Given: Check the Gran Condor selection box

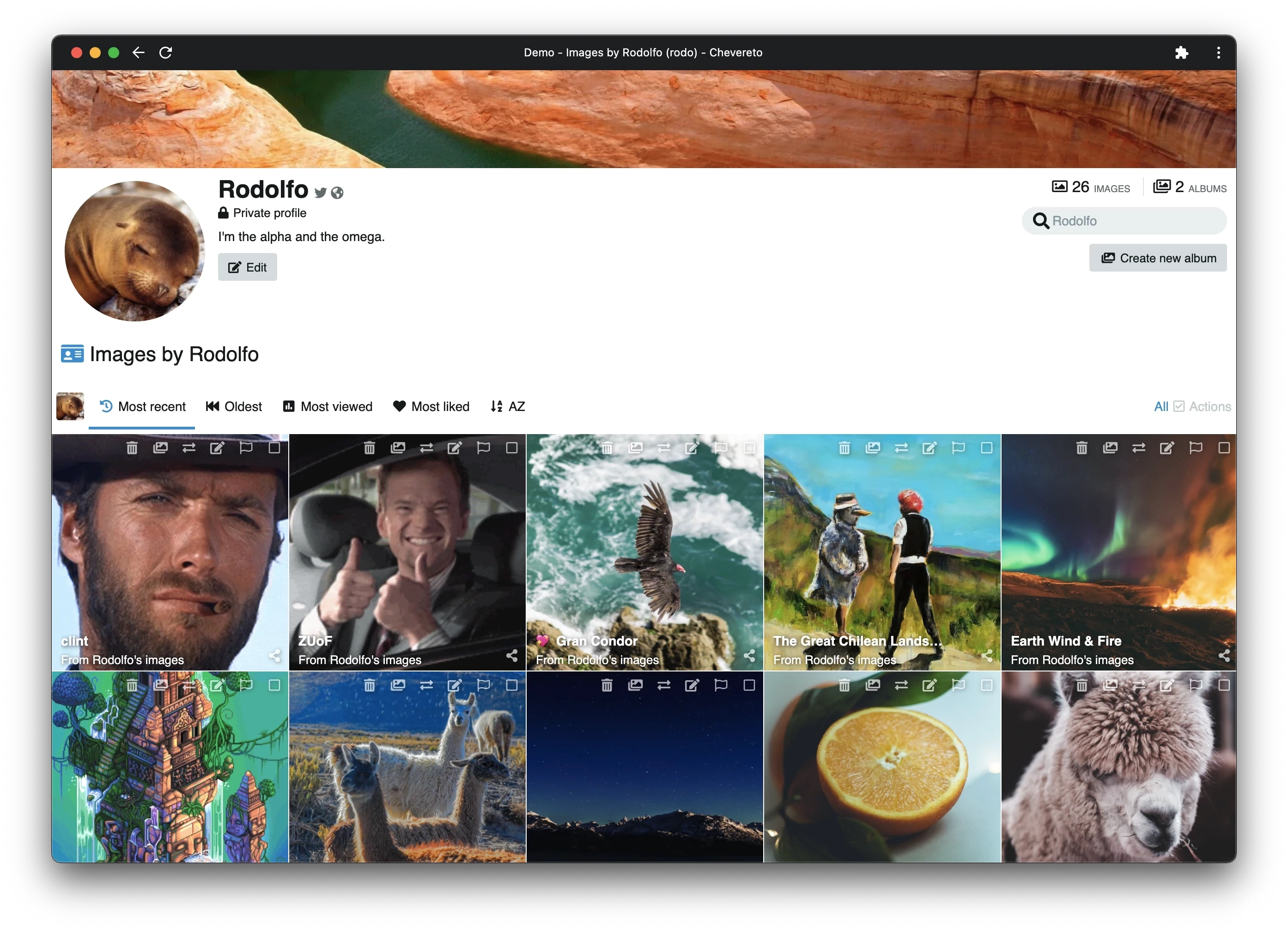Looking at the screenshot, I should point(749,448).
